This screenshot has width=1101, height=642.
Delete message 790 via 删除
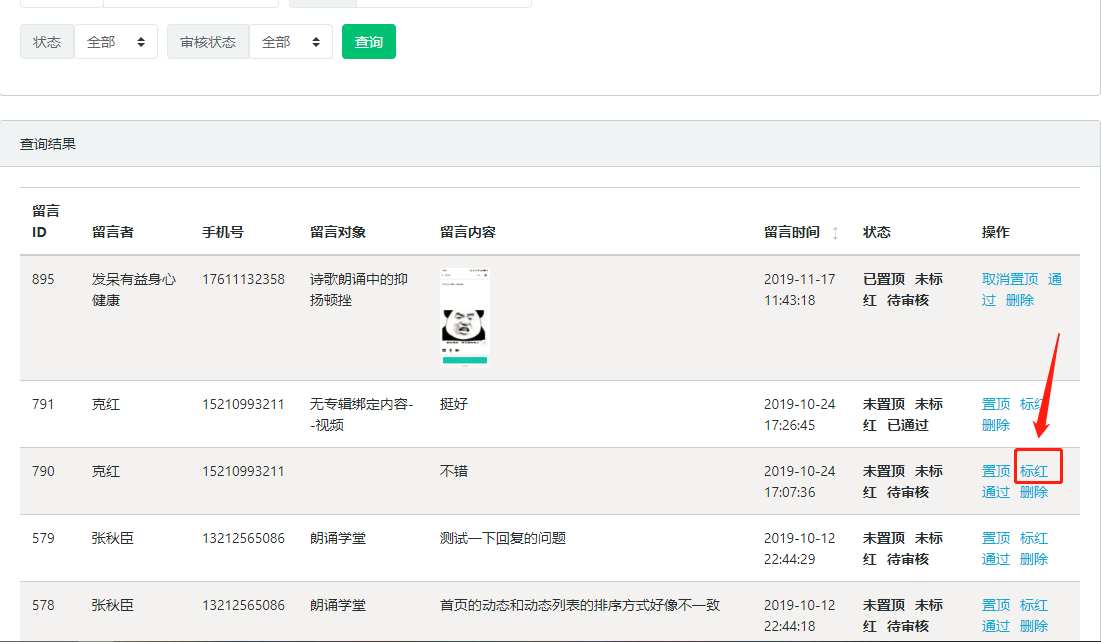tap(1034, 492)
